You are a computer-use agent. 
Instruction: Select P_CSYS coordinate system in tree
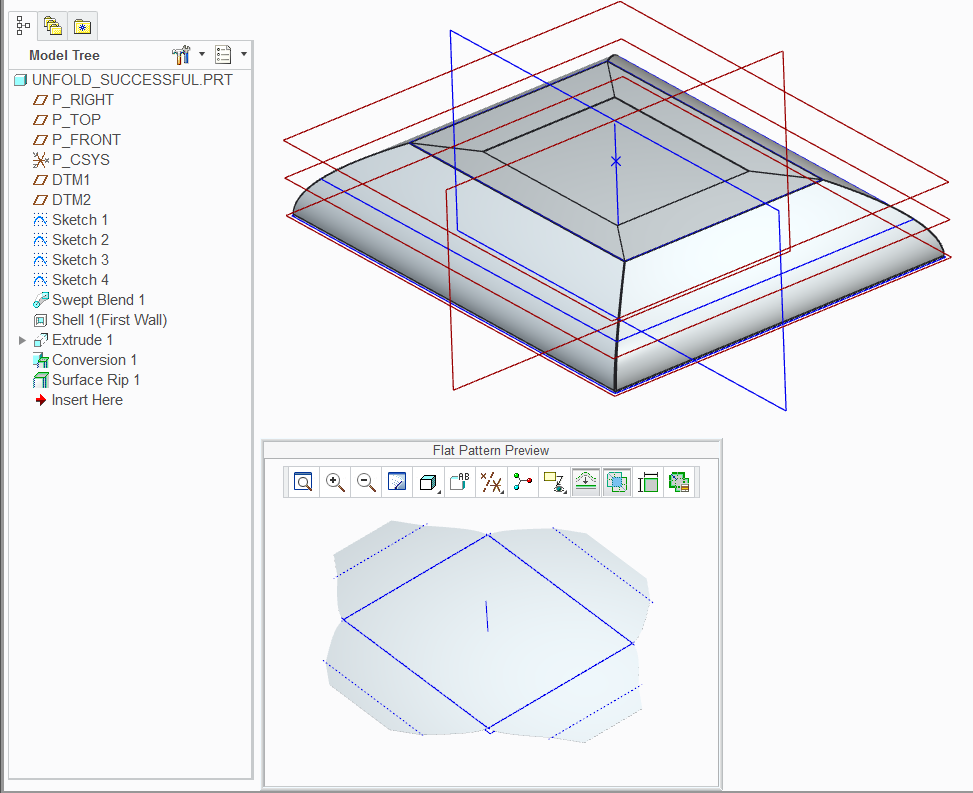(71, 159)
